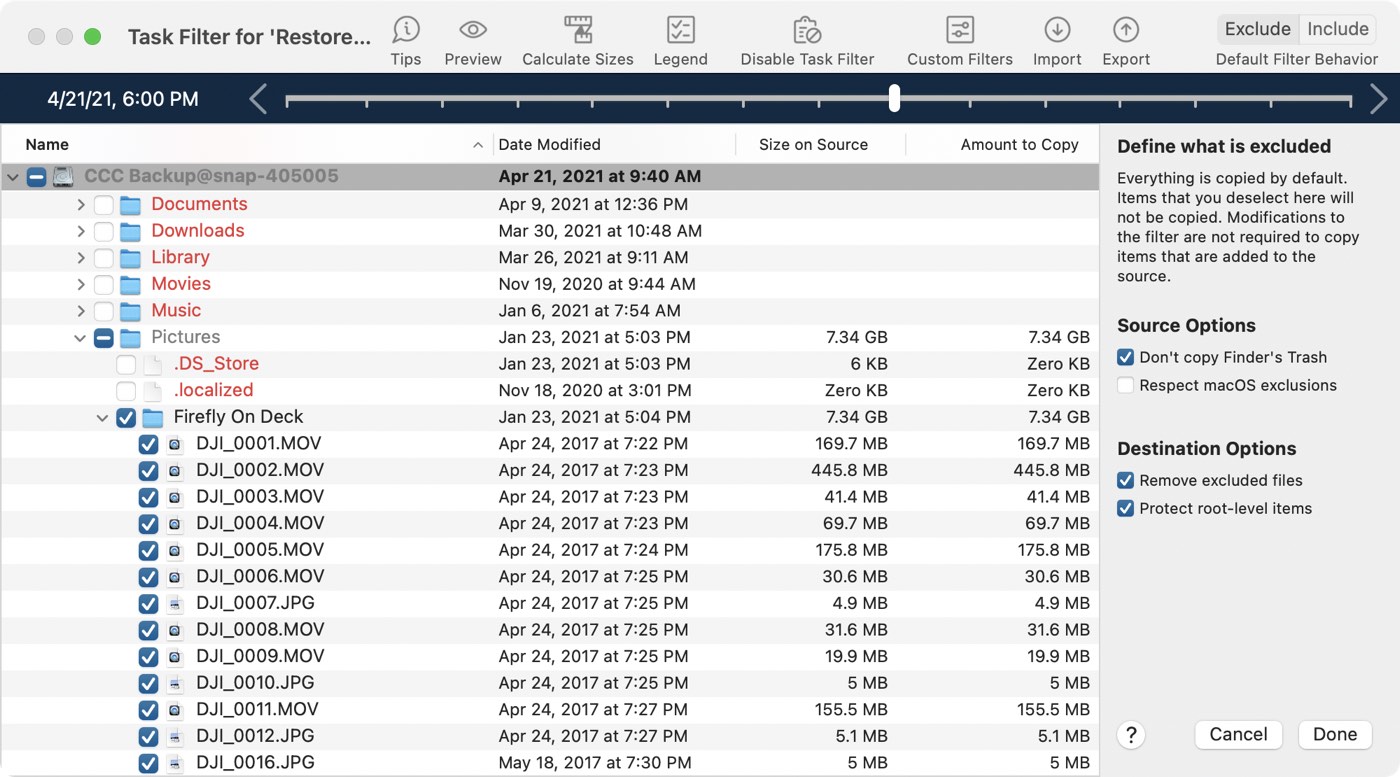This screenshot has height=777, width=1400.
Task: Toggle the Pictures folder checkbox
Action: tap(104, 338)
